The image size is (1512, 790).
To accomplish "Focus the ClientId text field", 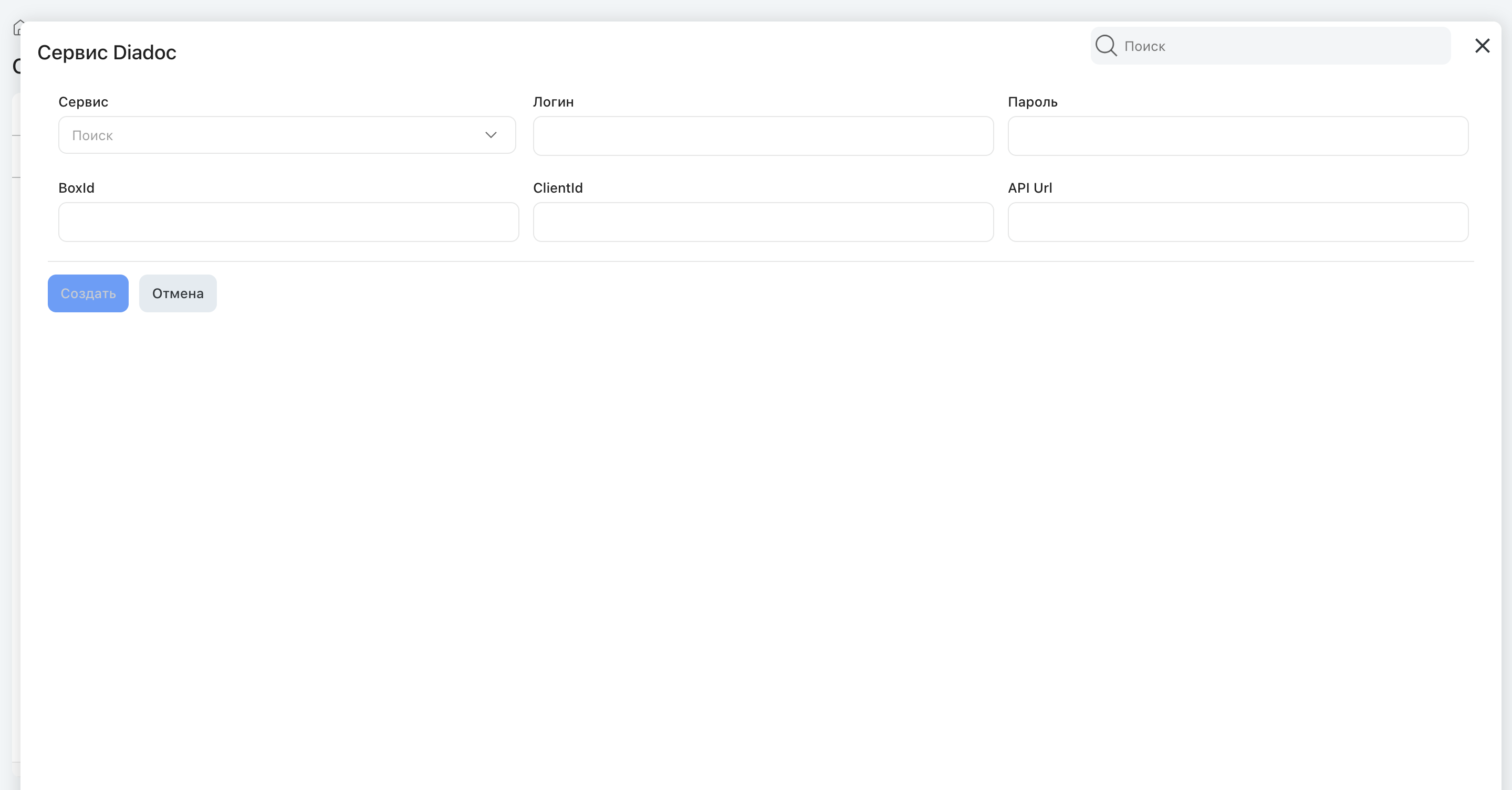I will tap(763, 222).
